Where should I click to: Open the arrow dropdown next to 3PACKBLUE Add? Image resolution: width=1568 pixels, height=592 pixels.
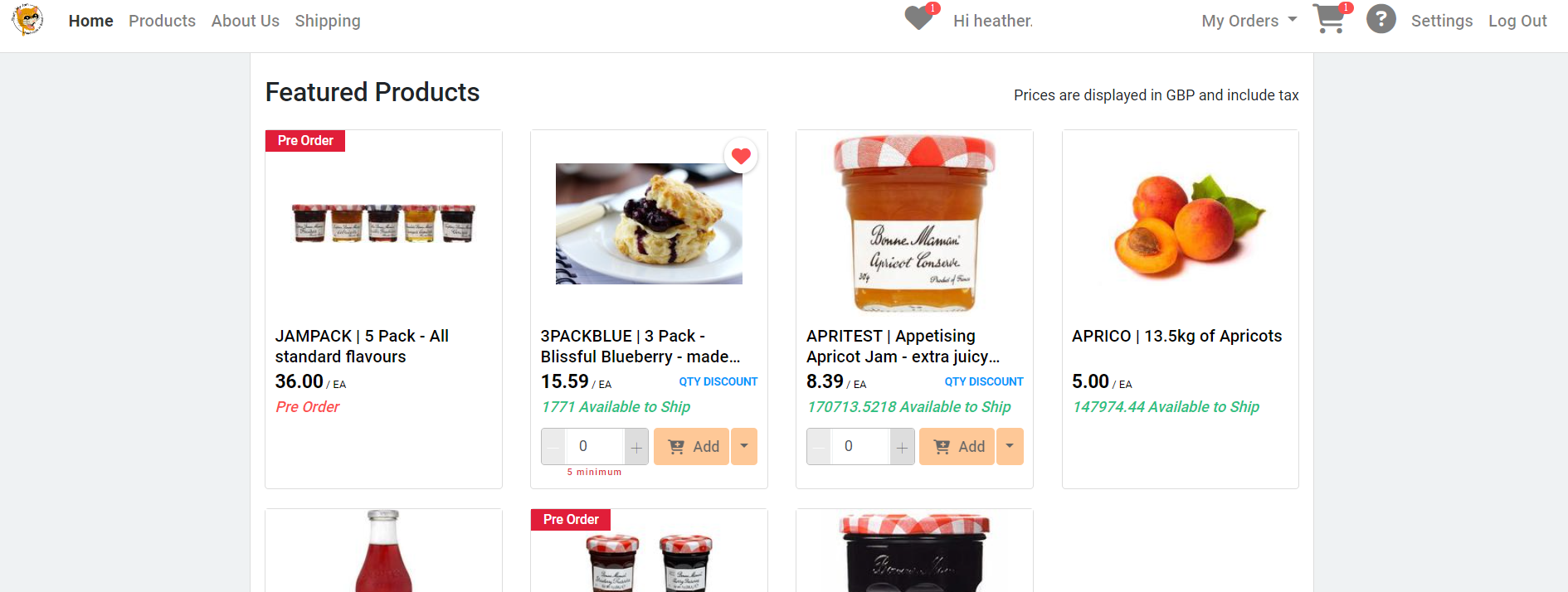pyautogui.click(x=744, y=446)
